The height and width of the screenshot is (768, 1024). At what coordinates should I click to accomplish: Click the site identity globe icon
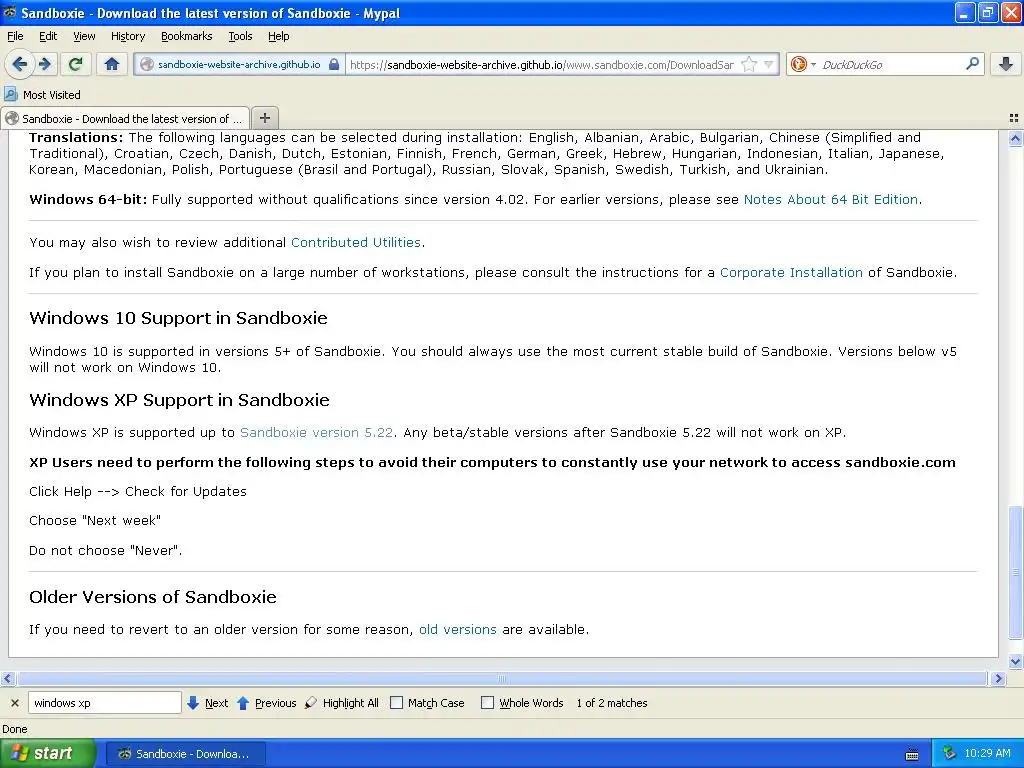pos(147,64)
